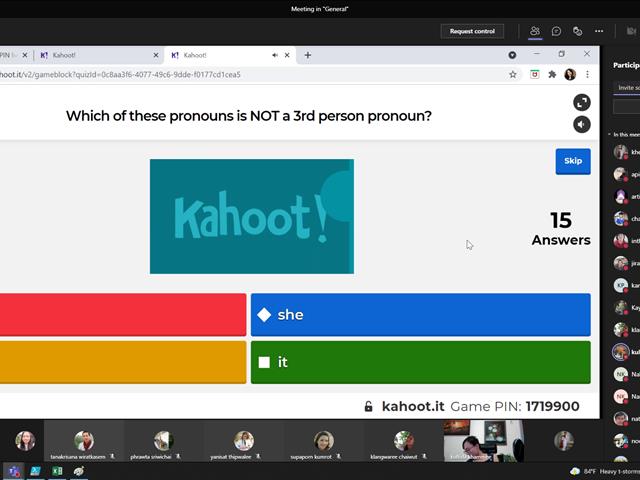Image resolution: width=640 pixels, height=480 pixels.
Task: Select active Kahoot! tab playing audio
Action: [230, 55]
